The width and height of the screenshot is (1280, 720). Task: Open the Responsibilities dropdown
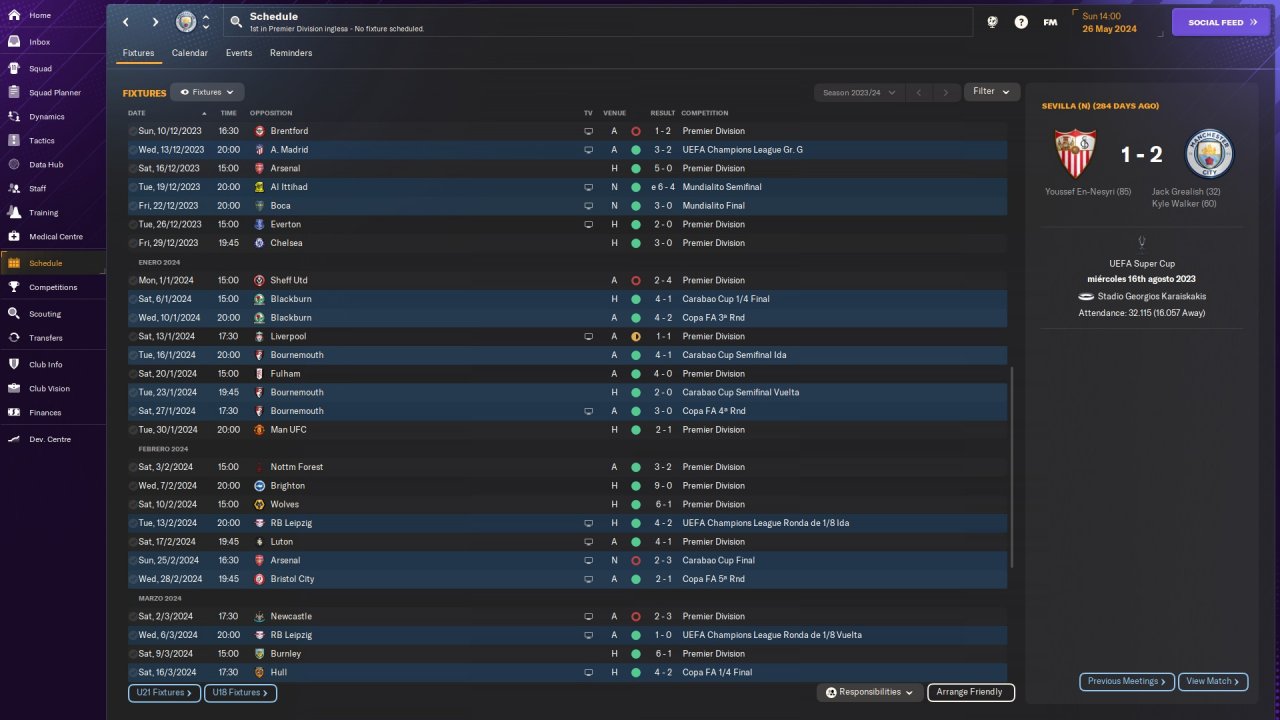tap(869, 692)
